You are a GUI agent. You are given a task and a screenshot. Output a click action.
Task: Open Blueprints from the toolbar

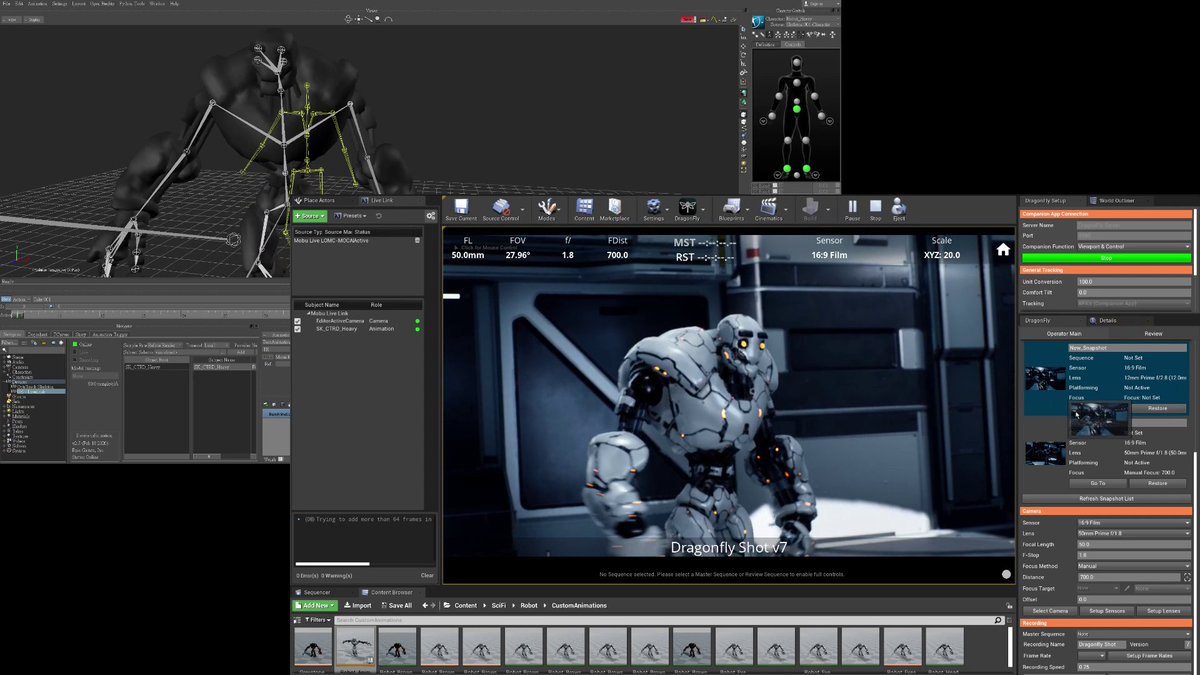tap(731, 208)
